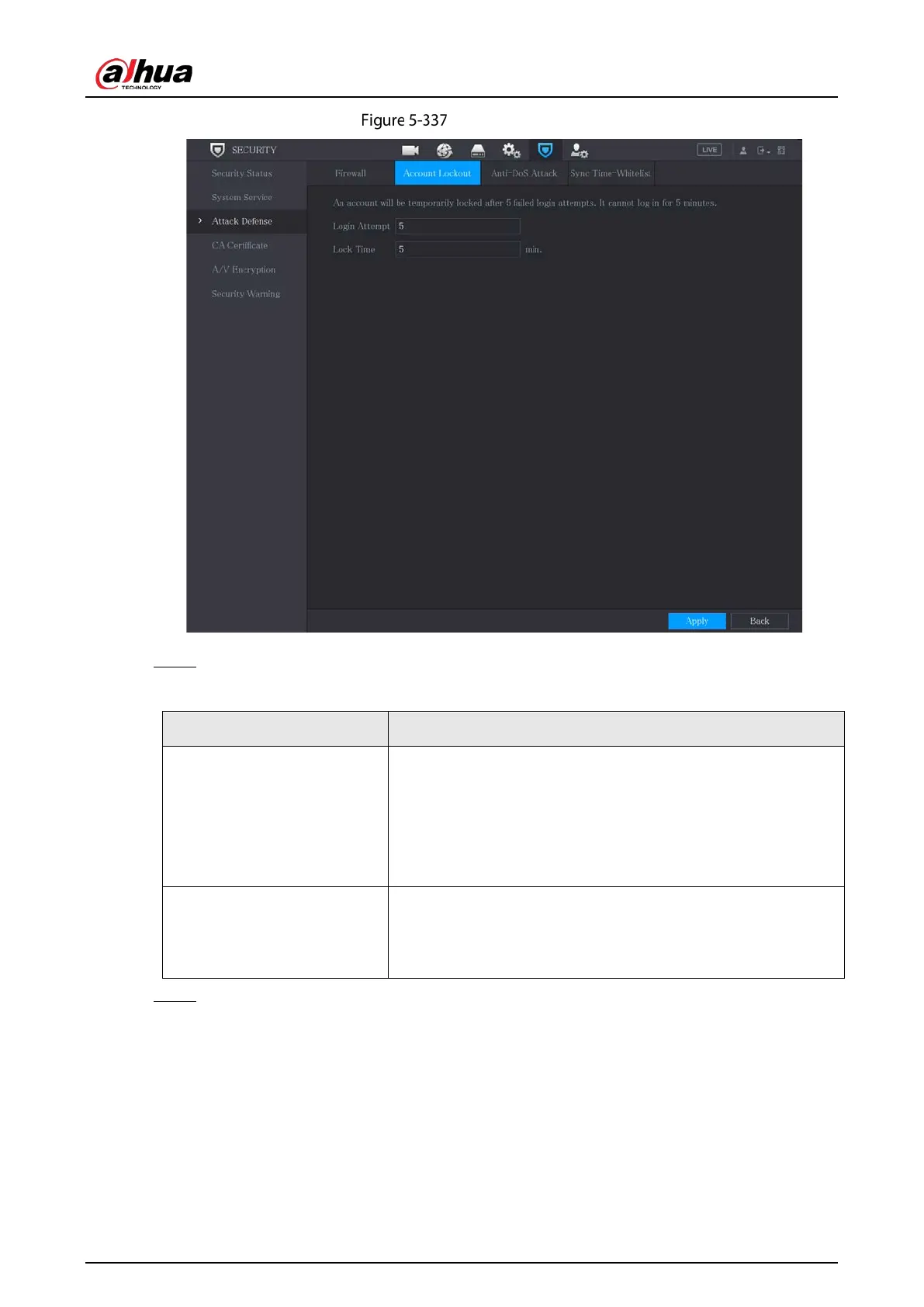Click the LIVE view button
Viewport: 924px width, 1307px height.
coord(709,150)
